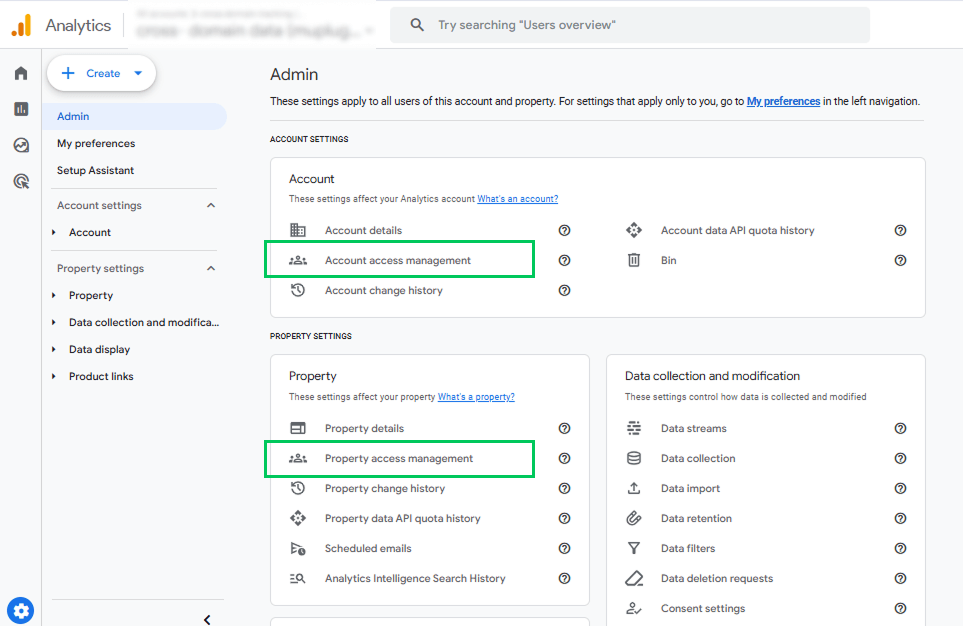Click the Consent settings icon
Screen dimensions: 963x626
click(634, 609)
